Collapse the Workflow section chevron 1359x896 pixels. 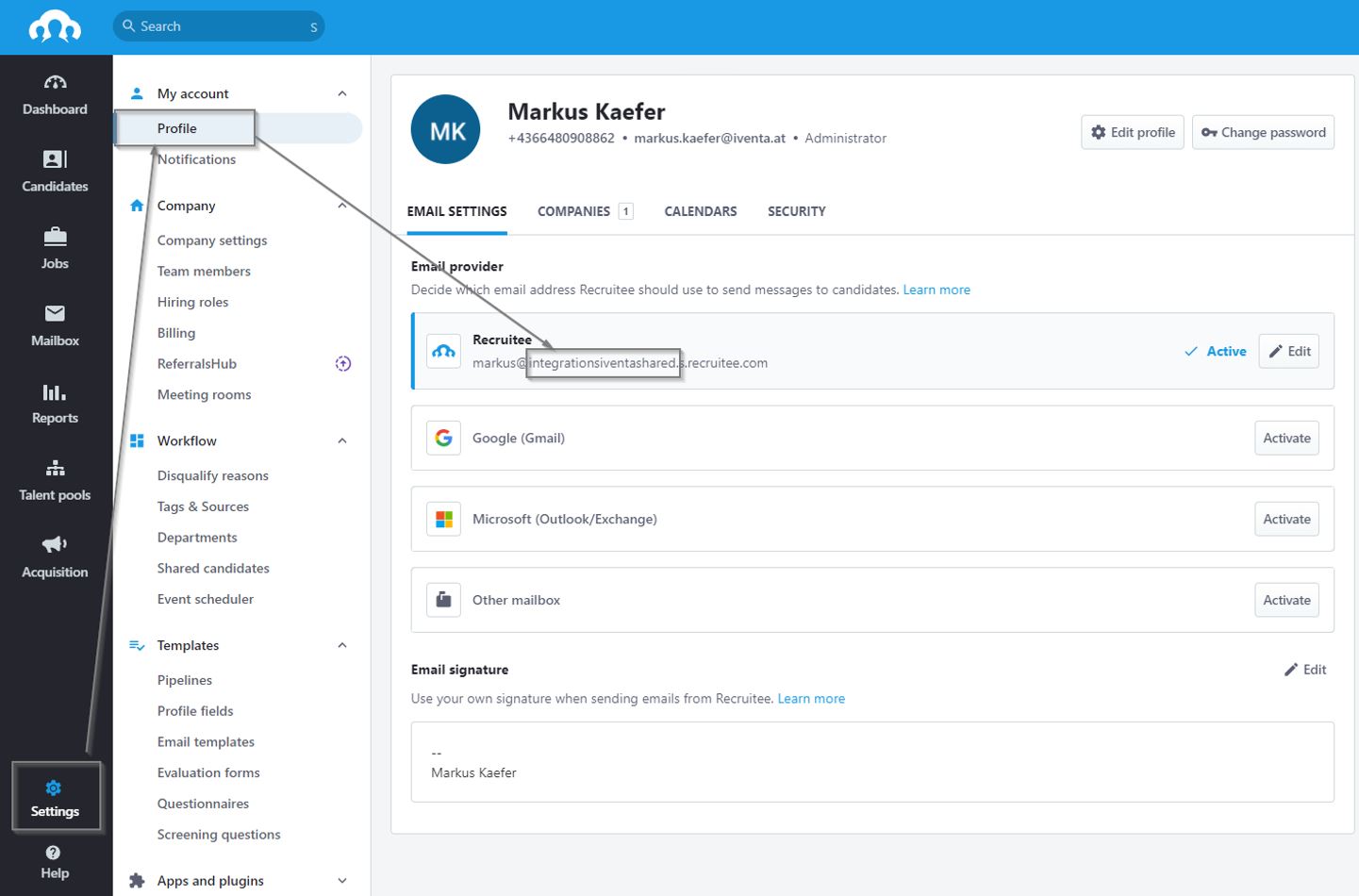coord(342,440)
